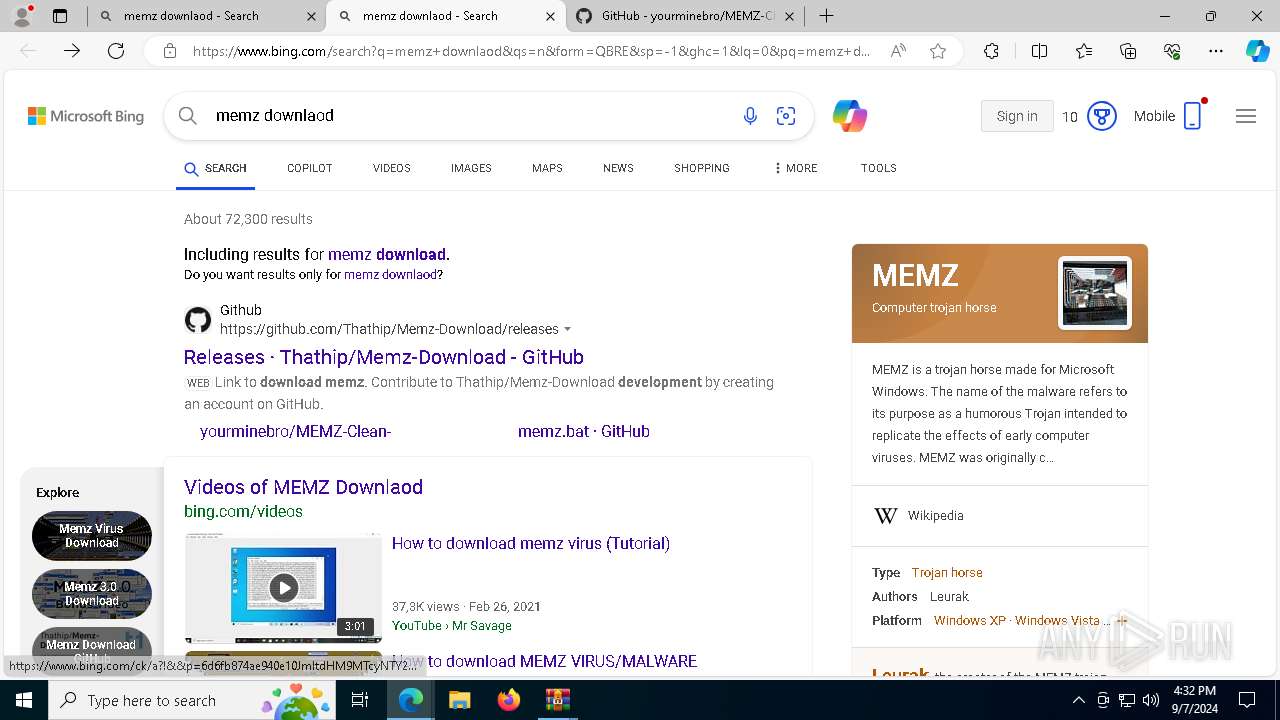Screen dimensions: 1280x720
Task: Search only for 'memz downlaod' link
Action: (x=390, y=274)
